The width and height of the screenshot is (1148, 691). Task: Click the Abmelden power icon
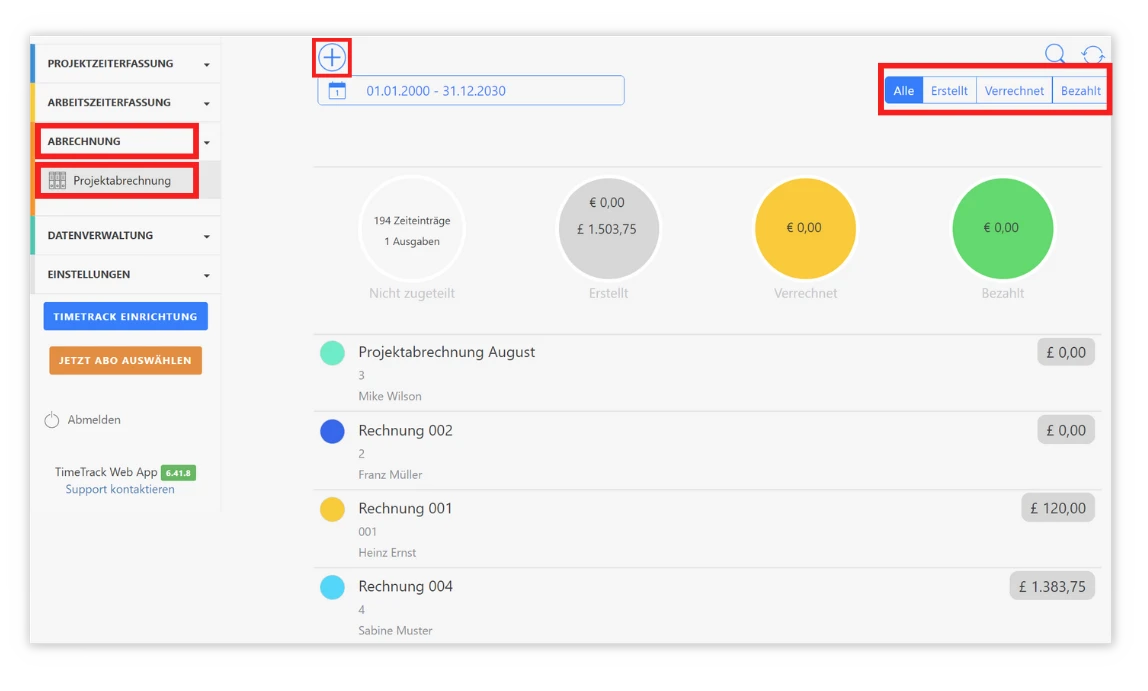tap(52, 420)
